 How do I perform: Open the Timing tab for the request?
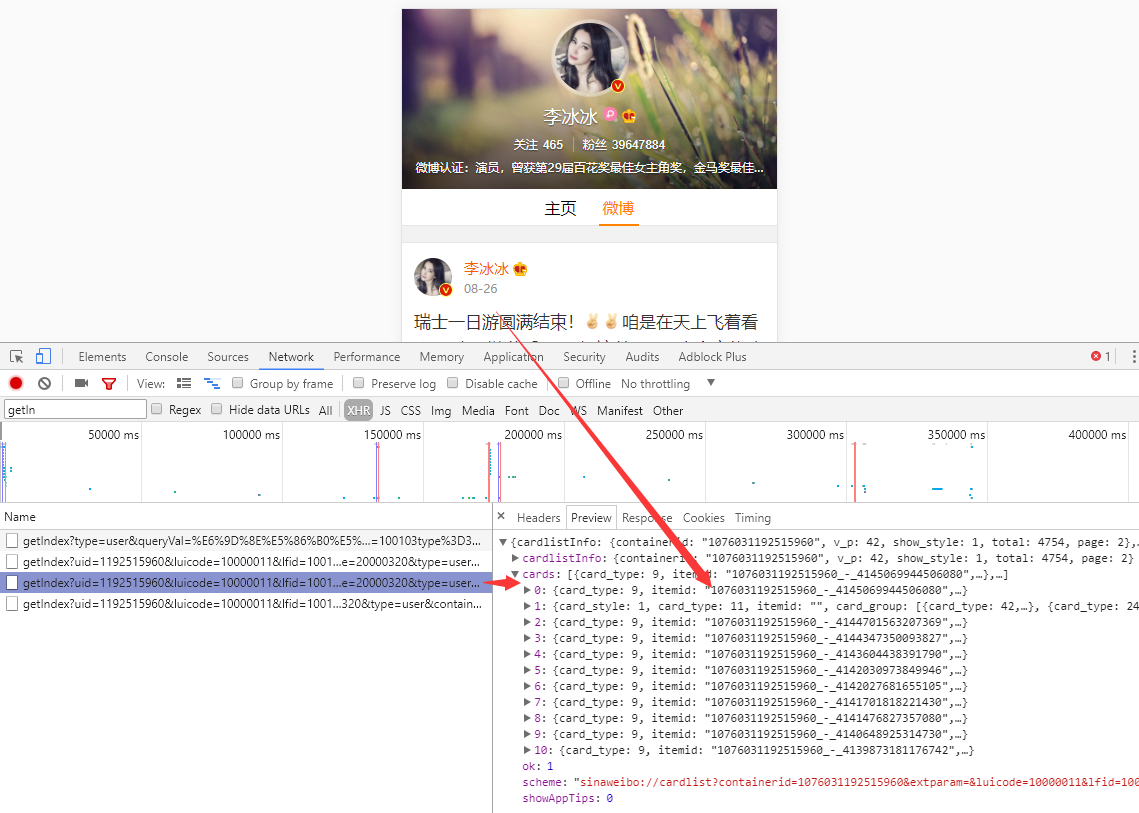(752, 518)
